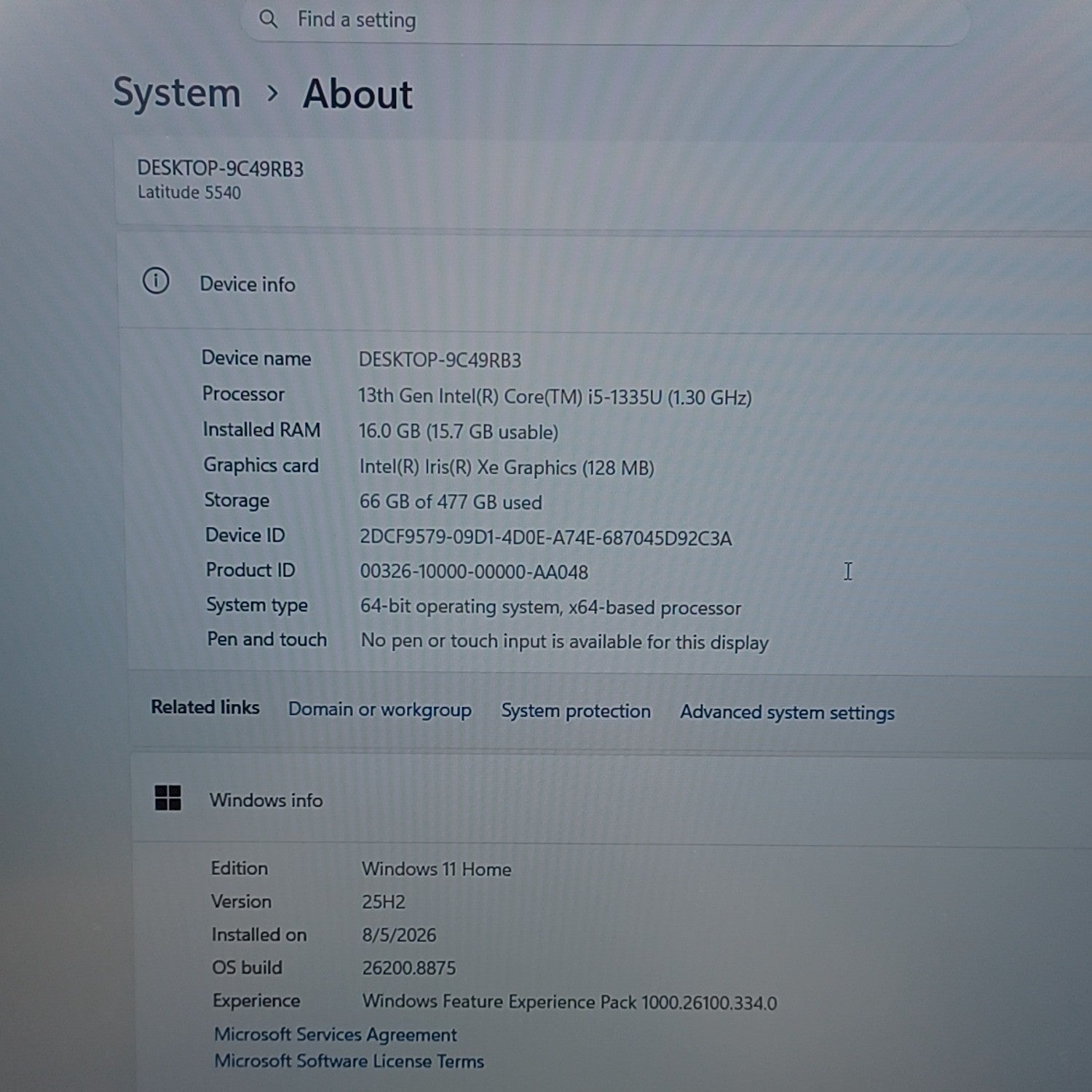Click the OS build label
Screen dimensions: 1092x1092
tap(247, 968)
